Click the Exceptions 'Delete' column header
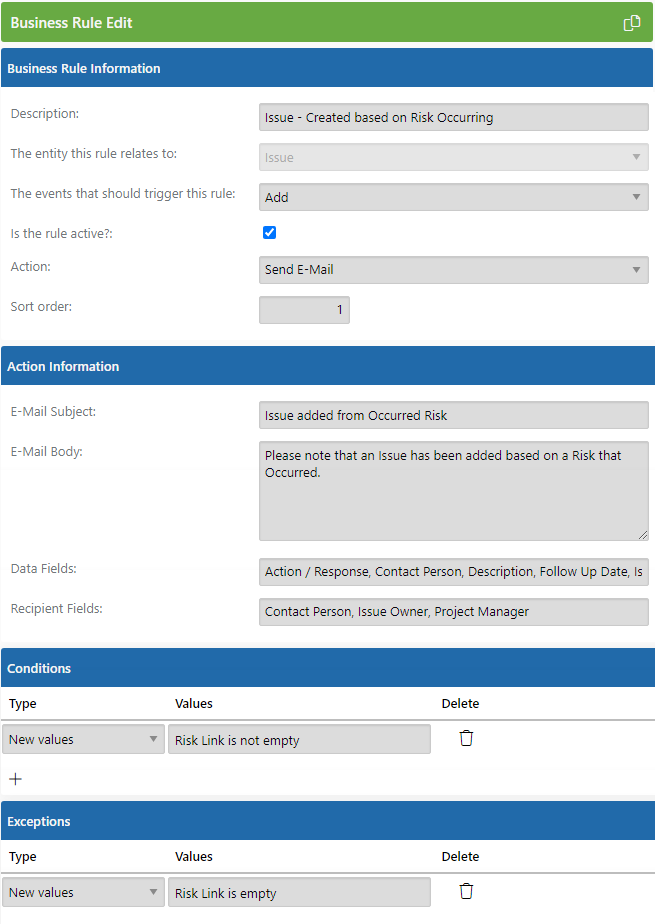This screenshot has height=924, width=655. pos(460,856)
